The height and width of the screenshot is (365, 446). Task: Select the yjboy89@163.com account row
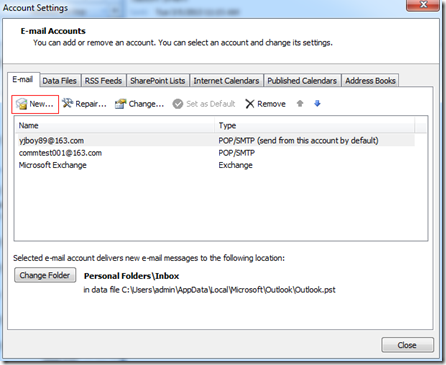click(x=215, y=141)
